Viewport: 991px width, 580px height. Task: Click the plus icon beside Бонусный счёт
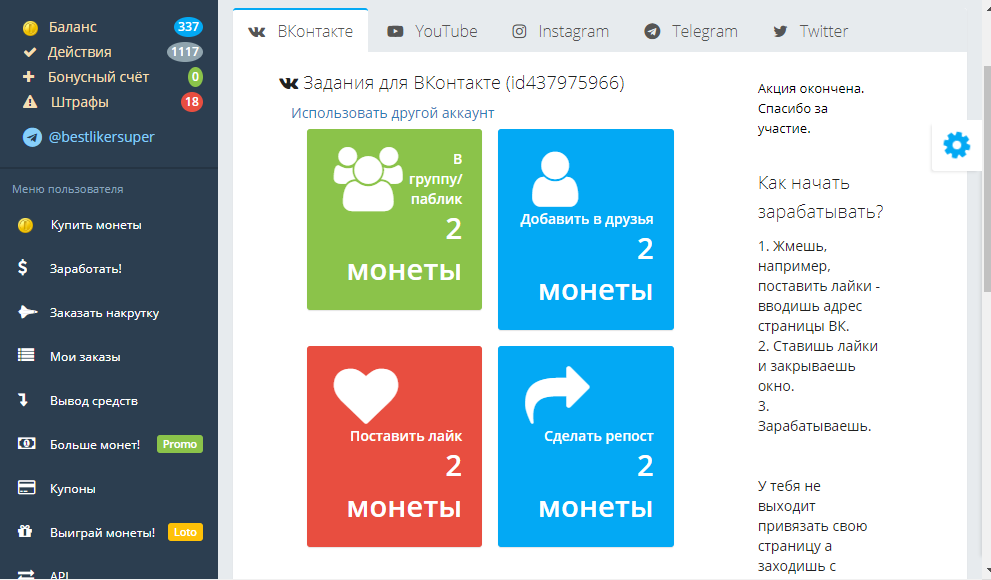[x=28, y=77]
